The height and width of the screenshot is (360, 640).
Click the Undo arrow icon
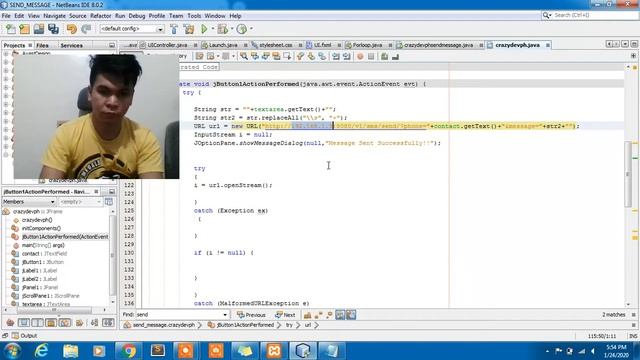click(x=72, y=29)
